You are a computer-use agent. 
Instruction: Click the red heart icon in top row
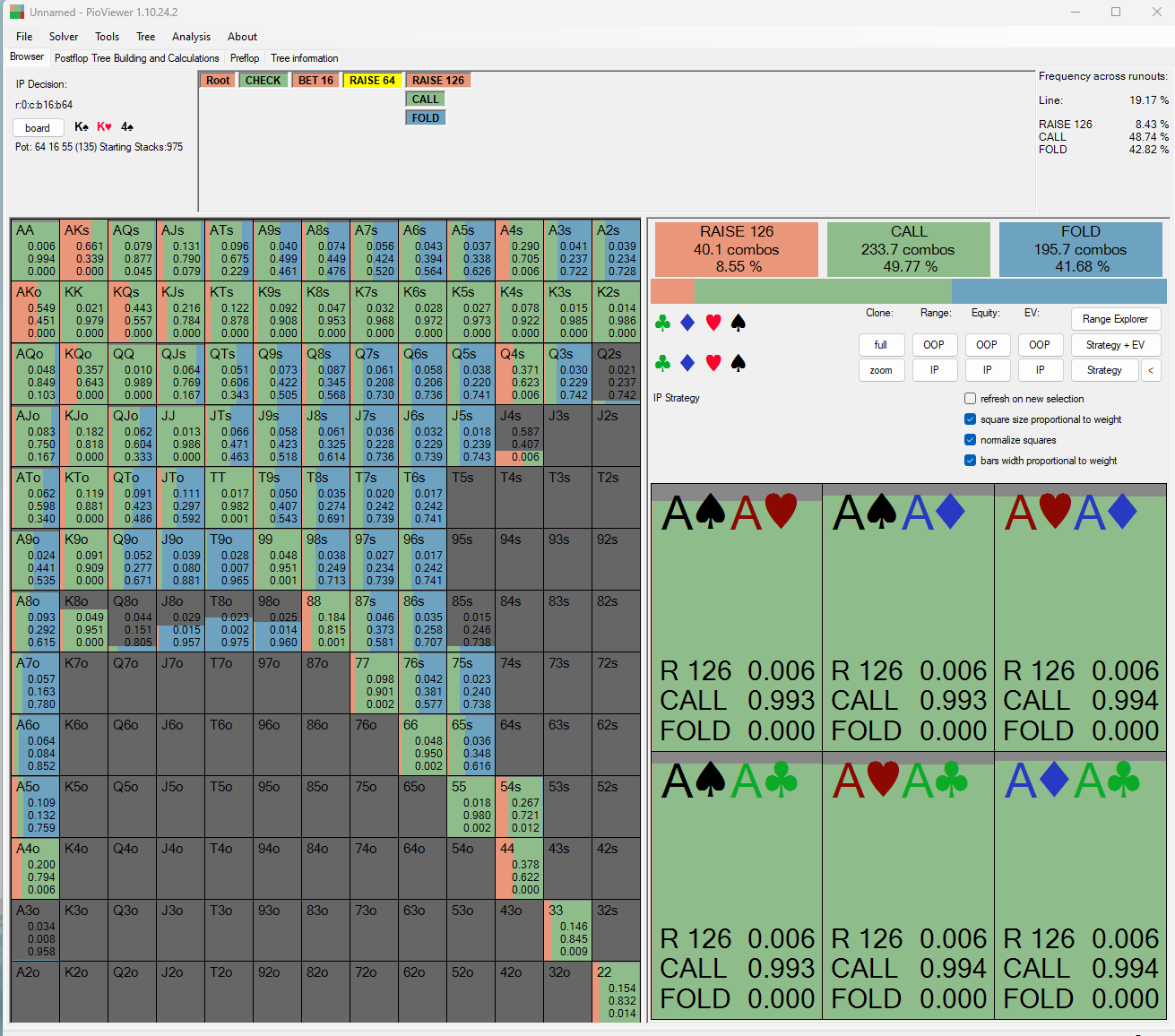[x=713, y=323]
